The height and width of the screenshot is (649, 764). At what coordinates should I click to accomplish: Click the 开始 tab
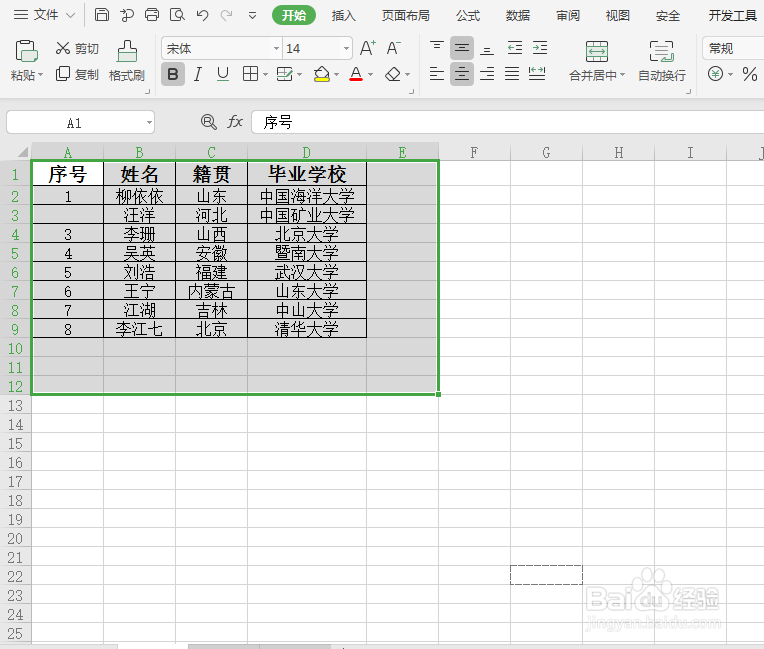pos(294,16)
